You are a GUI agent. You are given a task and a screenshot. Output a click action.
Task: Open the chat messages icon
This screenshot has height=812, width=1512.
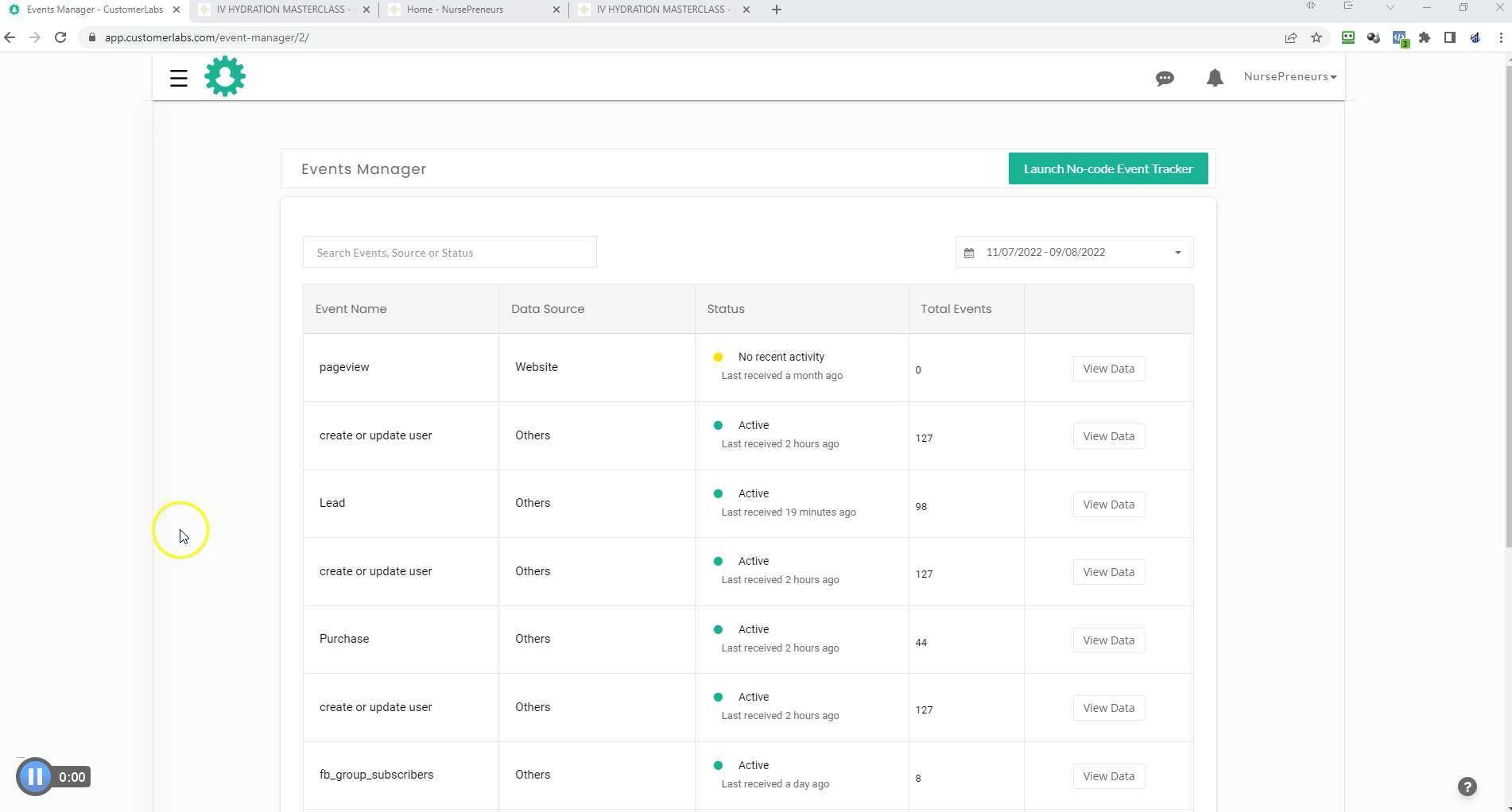click(x=1165, y=78)
